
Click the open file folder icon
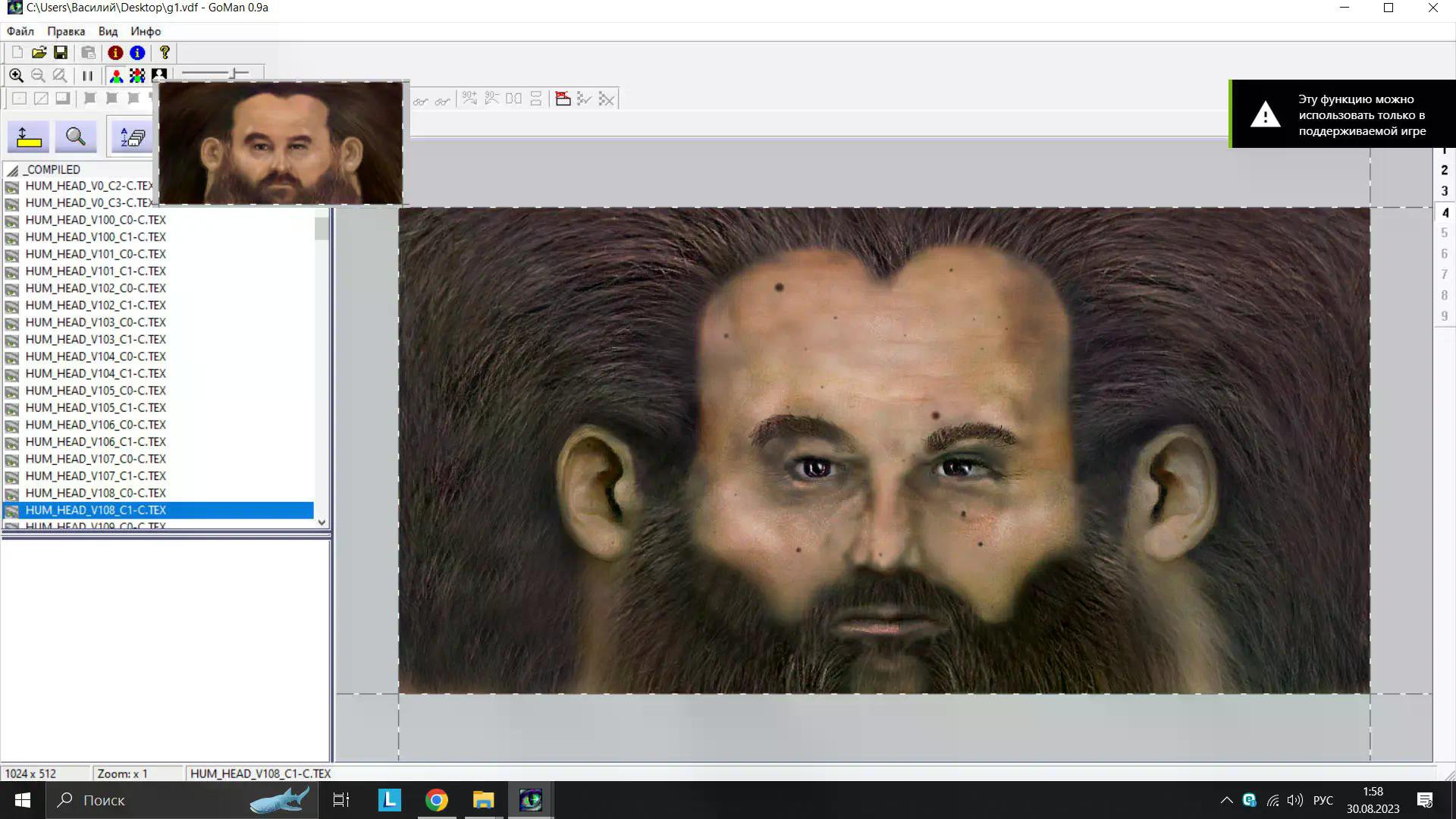pos(39,52)
